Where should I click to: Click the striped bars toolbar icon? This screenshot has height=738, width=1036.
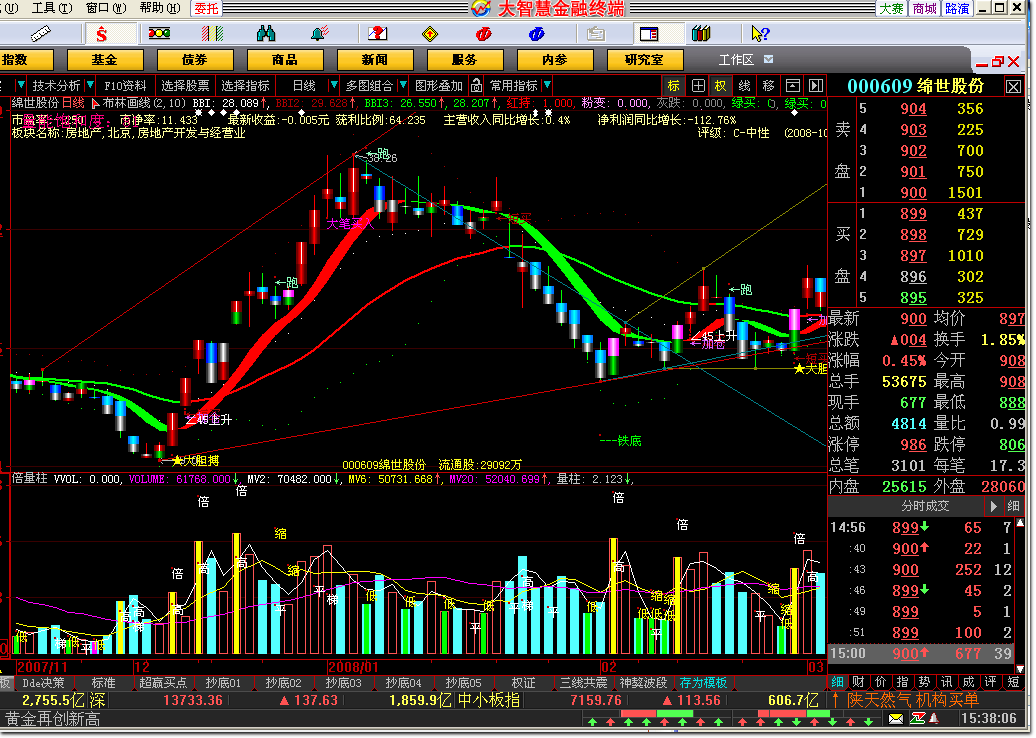click(x=212, y=33)
